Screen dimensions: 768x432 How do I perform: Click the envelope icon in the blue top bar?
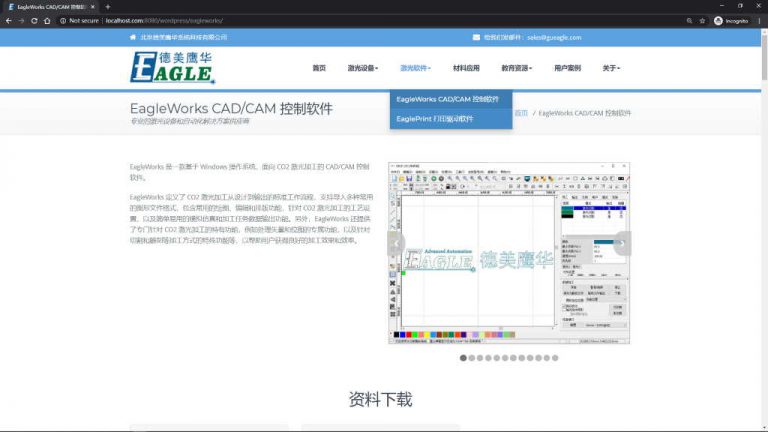[x=476, y=37]
